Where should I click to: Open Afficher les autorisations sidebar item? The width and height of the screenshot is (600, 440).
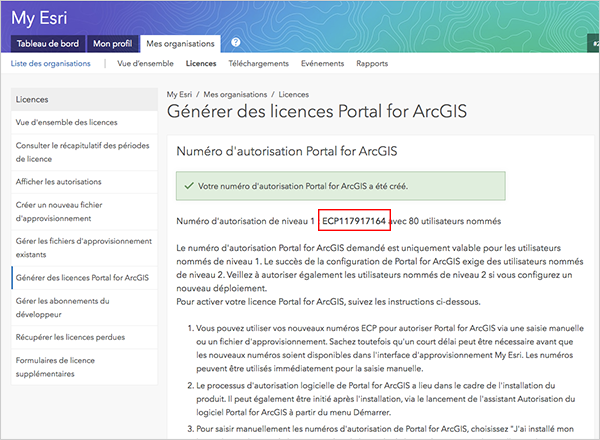(84, 182)
